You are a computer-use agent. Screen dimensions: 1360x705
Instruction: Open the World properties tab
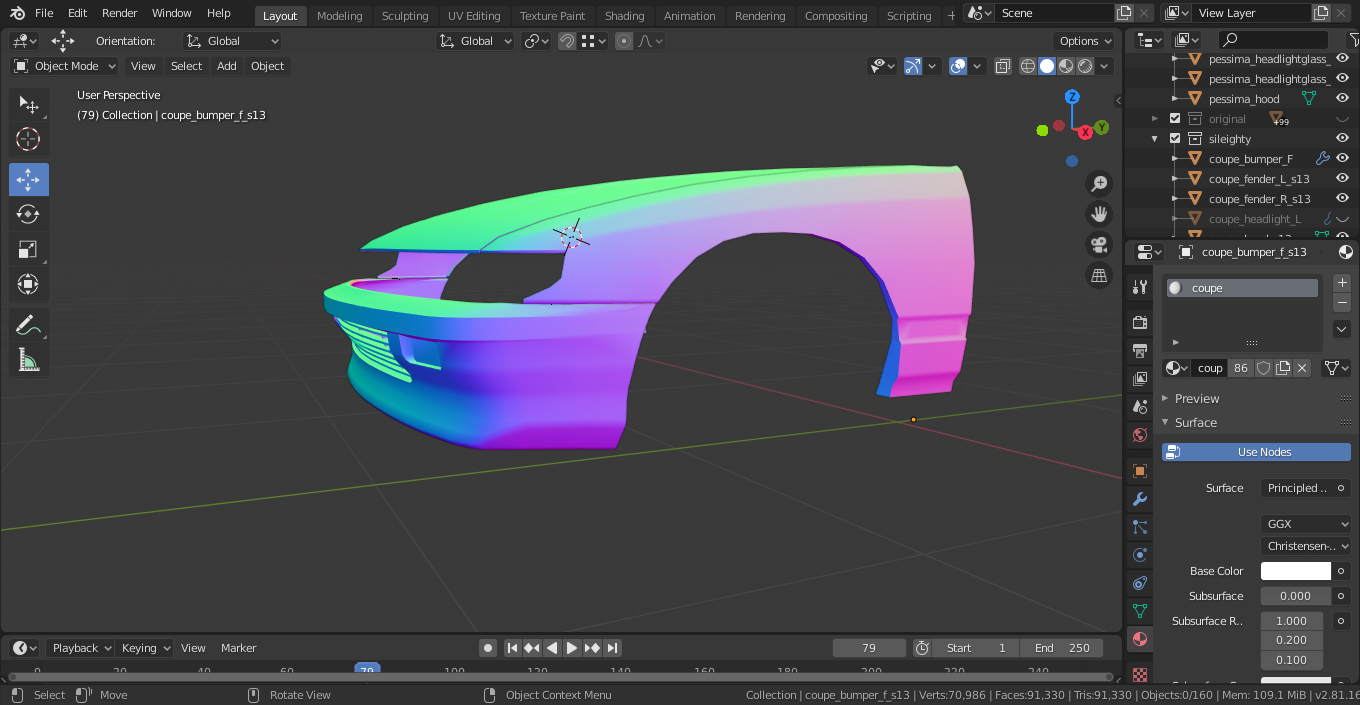click(1139, 435)
